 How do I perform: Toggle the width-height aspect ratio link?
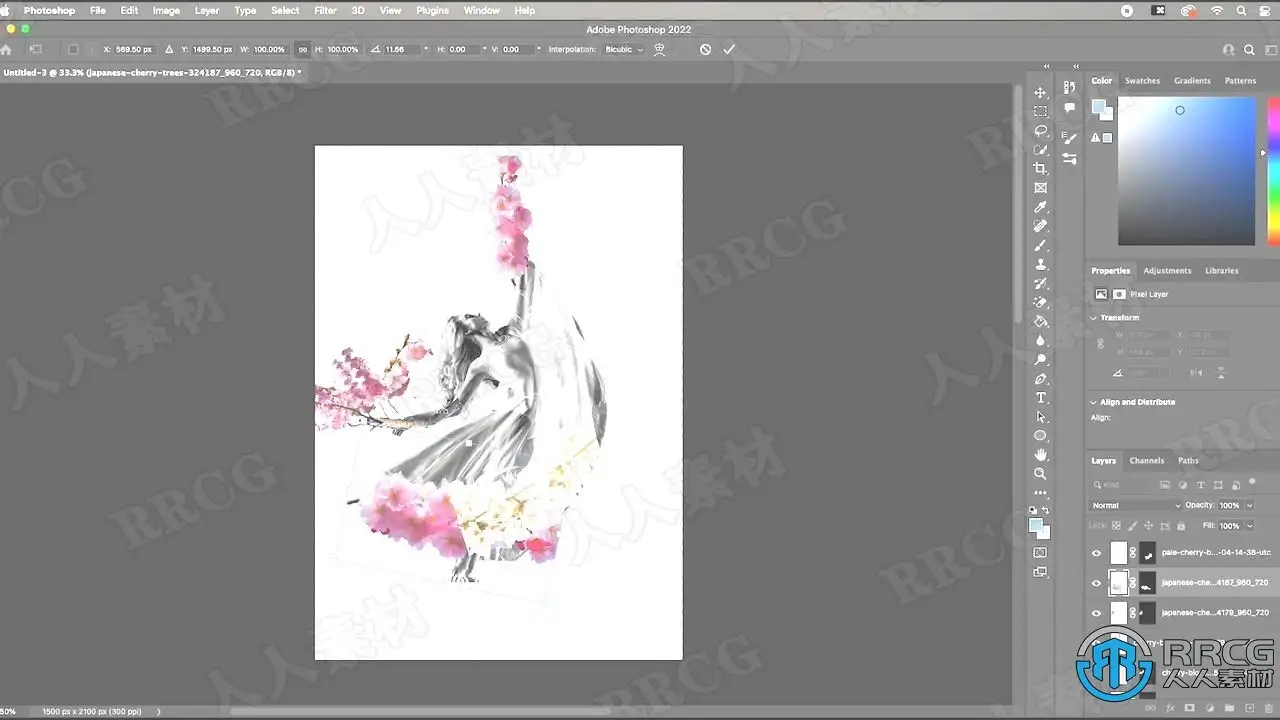pyautogui.click(x=303, y=49)
